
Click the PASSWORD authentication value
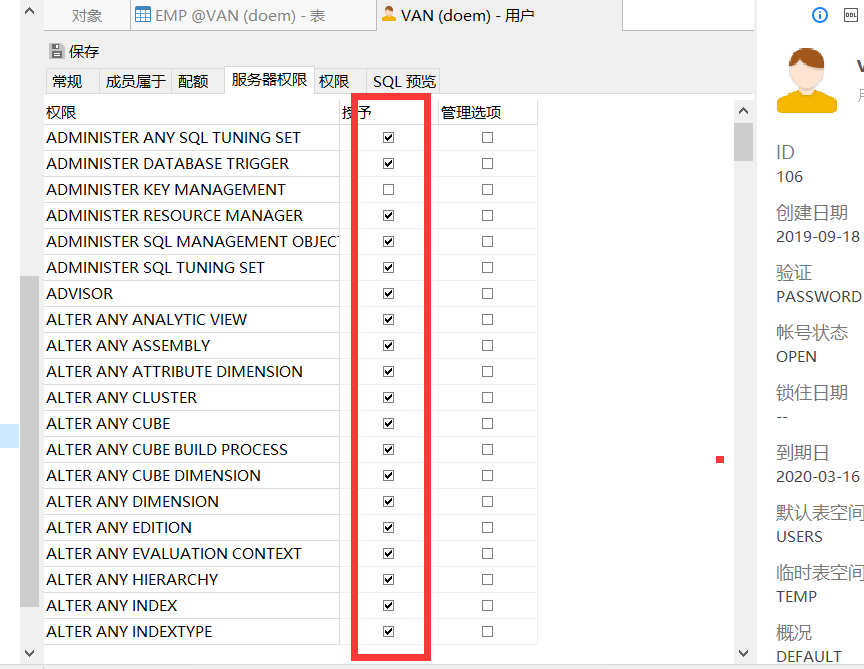pyautogui.click(x=819, y=297)
